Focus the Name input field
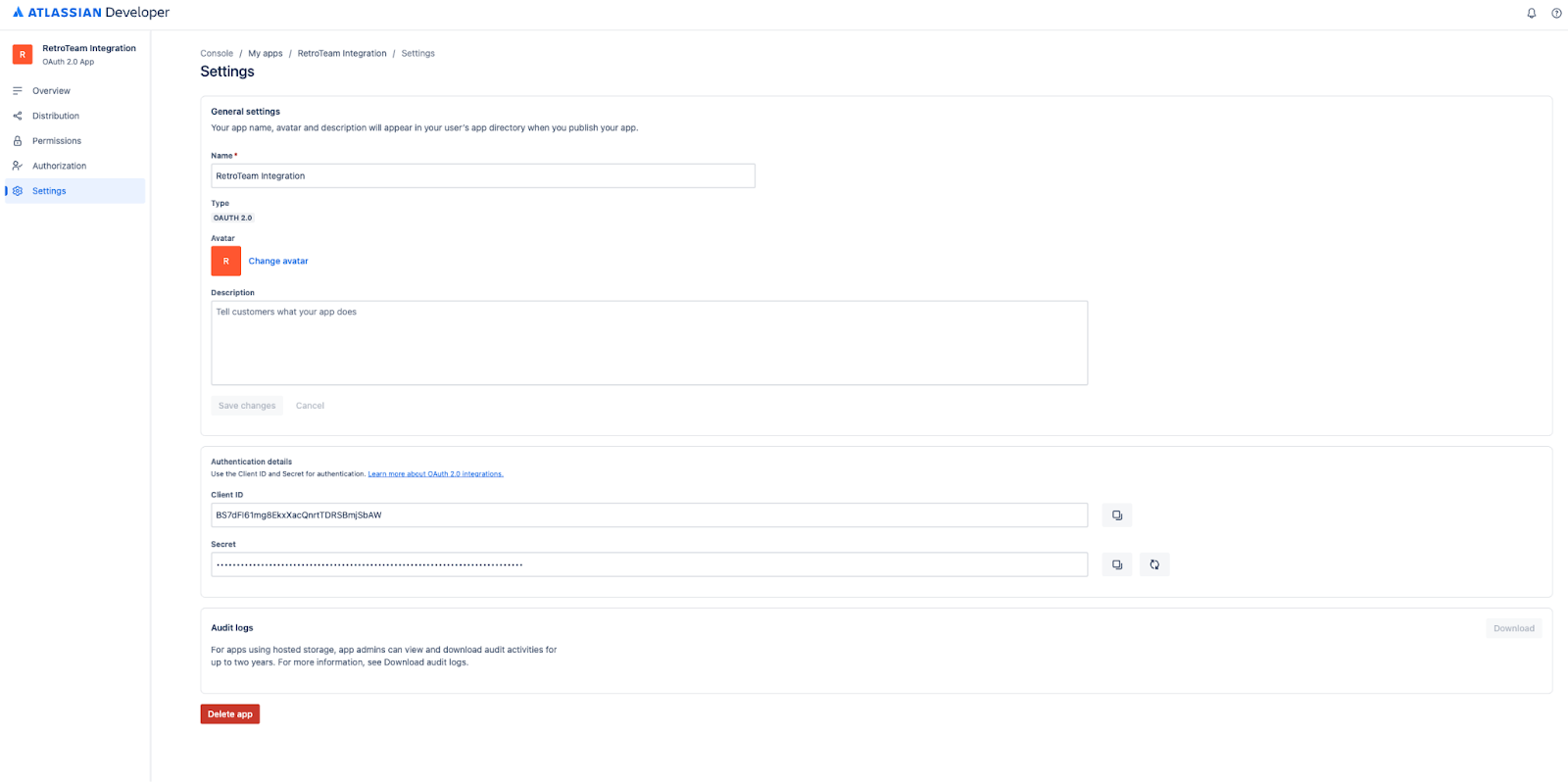This screenshot has width=1568, height=782. 483,176
